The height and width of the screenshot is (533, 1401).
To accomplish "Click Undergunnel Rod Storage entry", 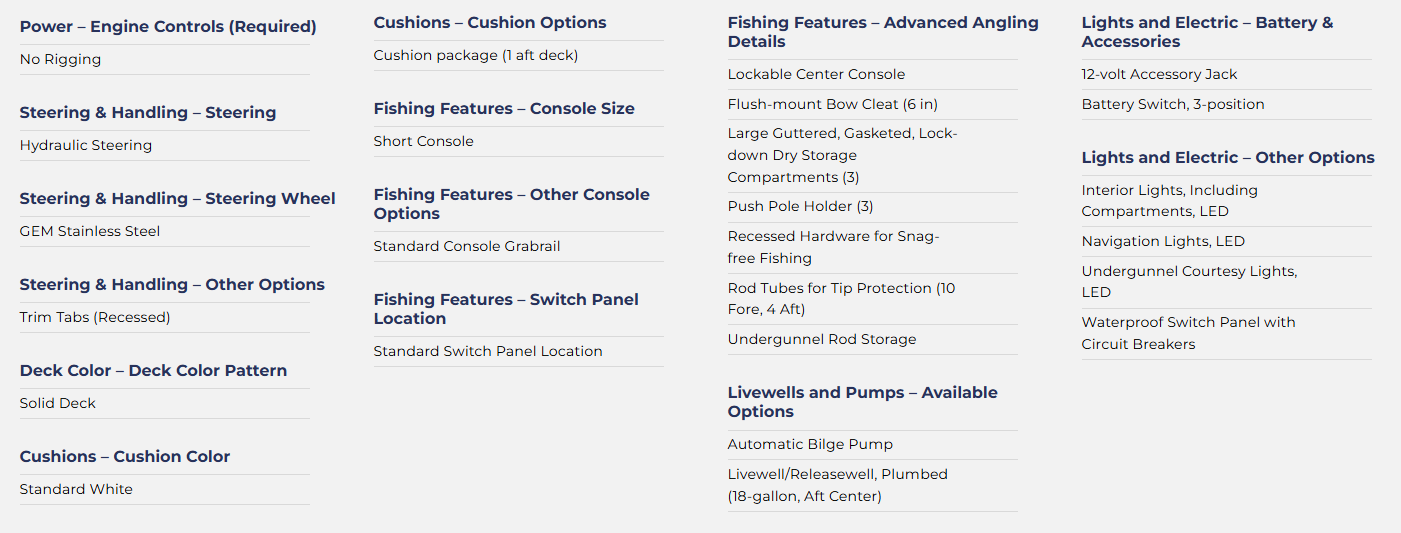I will click(x=822, y=339).
